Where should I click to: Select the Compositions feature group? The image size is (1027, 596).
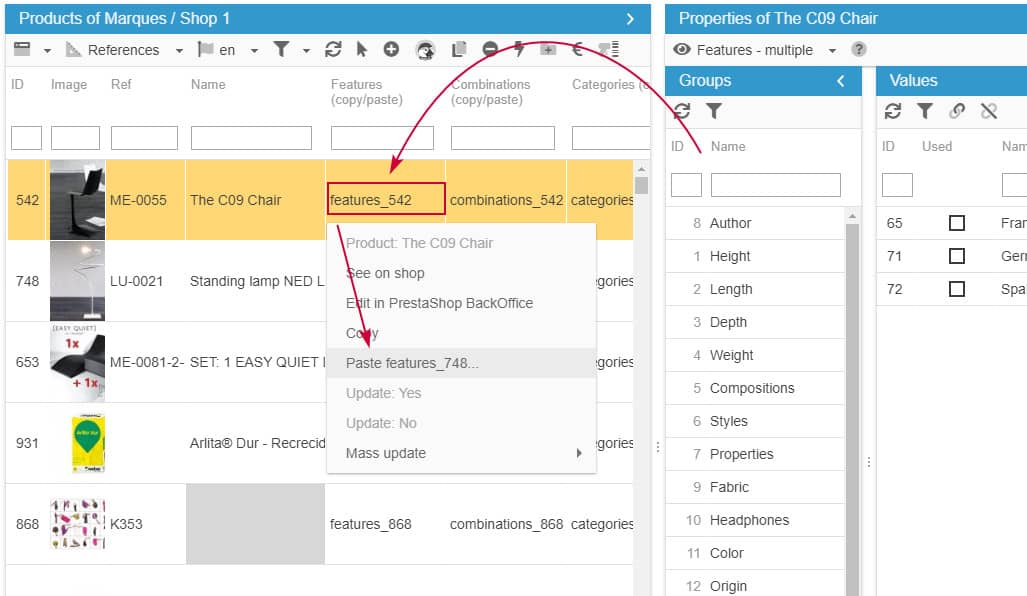pyautogui.click(x=752, y=388)
